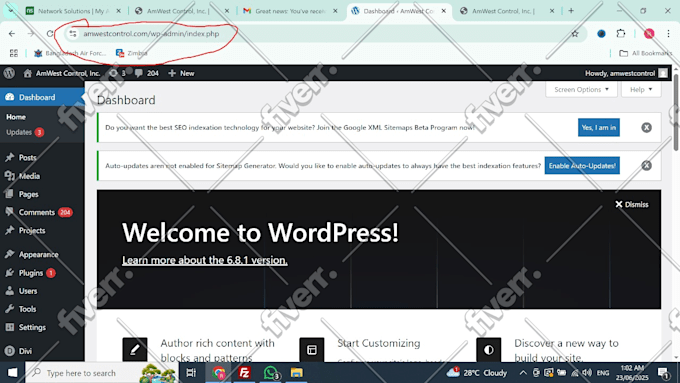Screen dimensions: 680x383
Task: Open Home submenu item
Action: (16, 117)
